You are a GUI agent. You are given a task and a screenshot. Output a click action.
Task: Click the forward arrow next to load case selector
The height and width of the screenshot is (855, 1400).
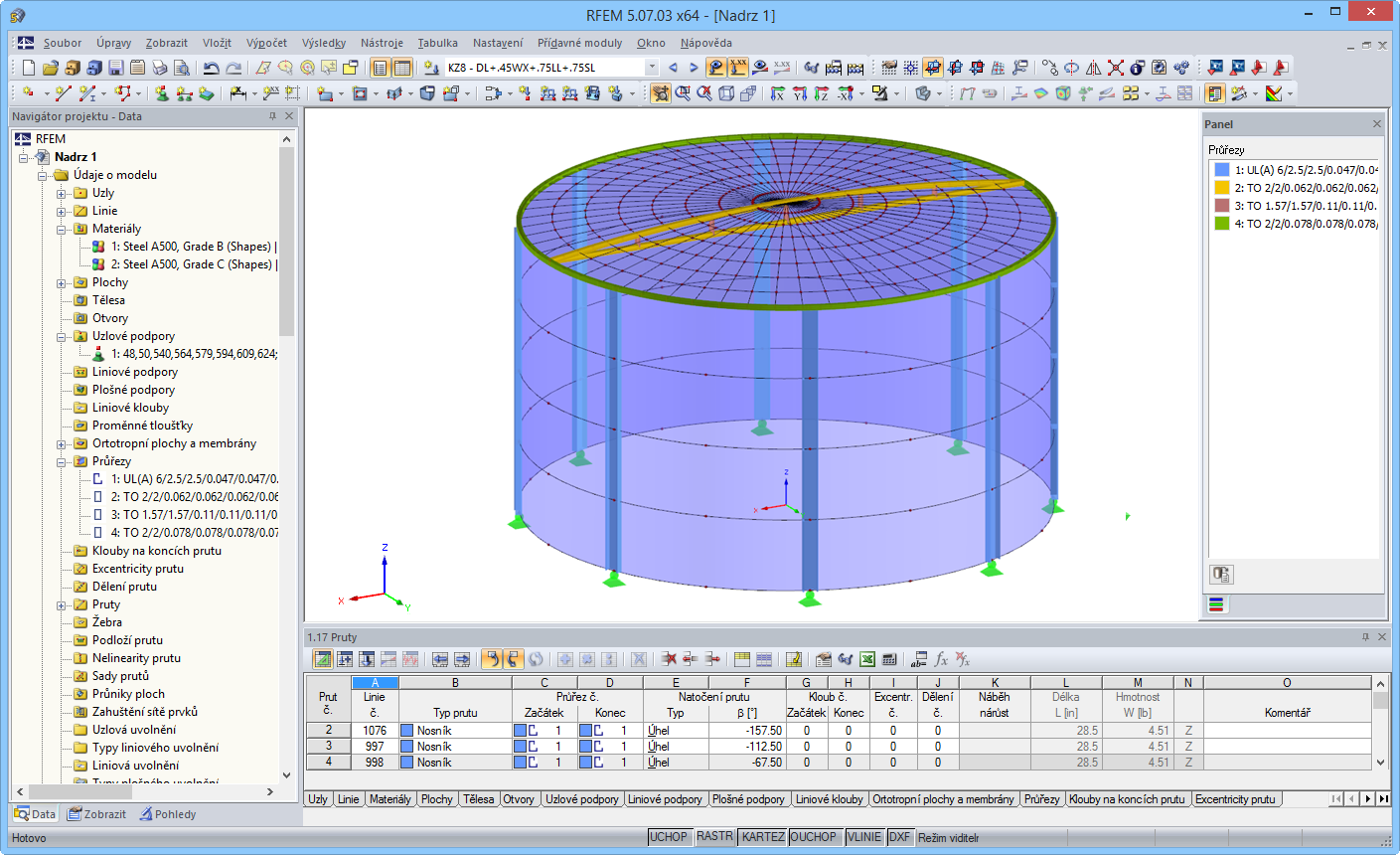pyautogui.click(x=693, y=67)
